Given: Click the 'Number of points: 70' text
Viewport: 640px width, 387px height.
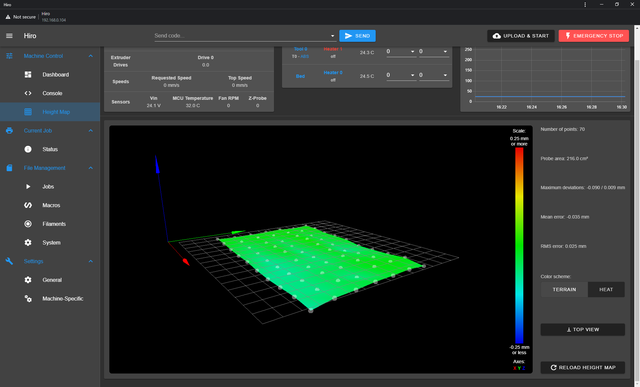Looking at the screenshot, I should click(562, 129).
